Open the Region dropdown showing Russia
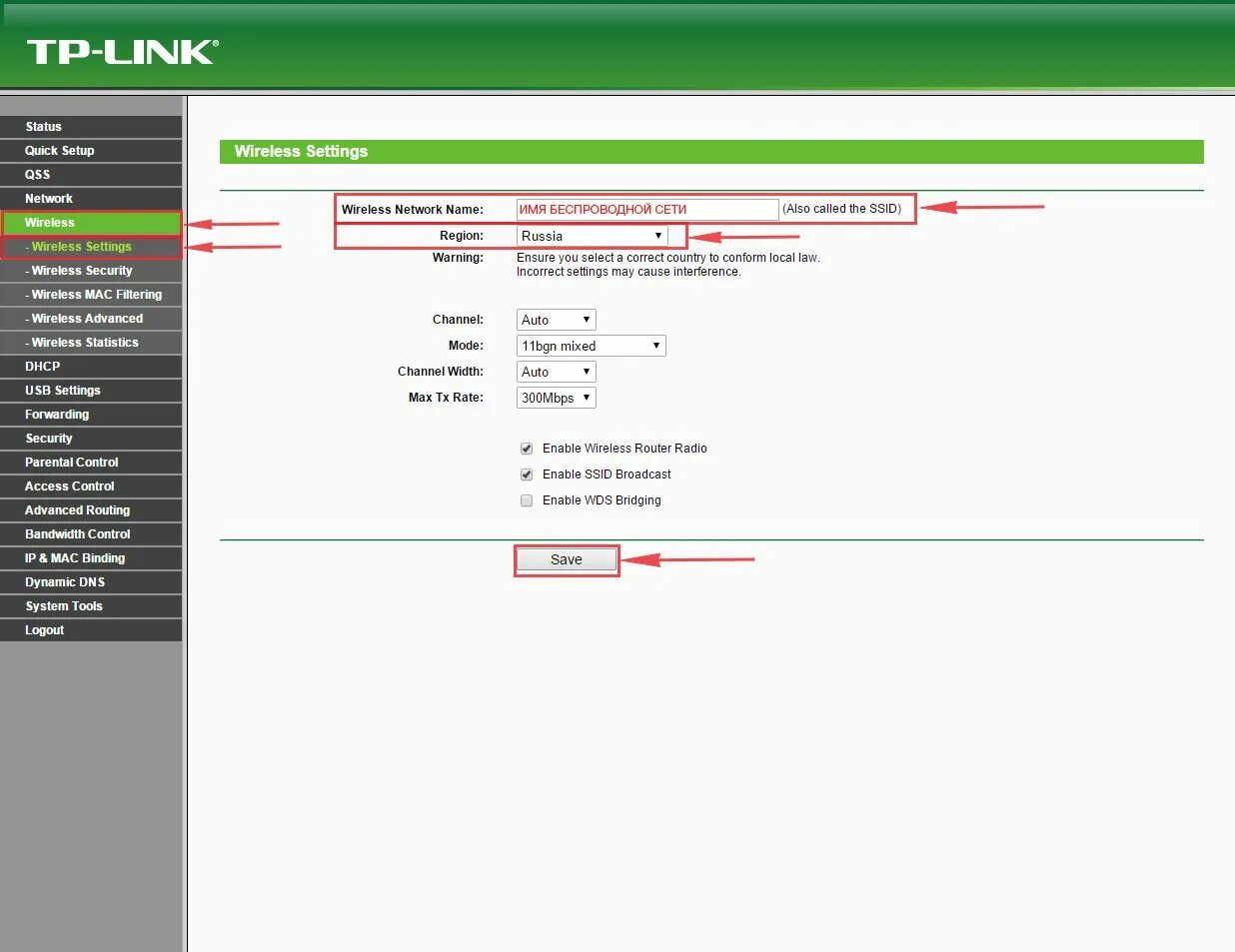 click(x=592, y=236)
